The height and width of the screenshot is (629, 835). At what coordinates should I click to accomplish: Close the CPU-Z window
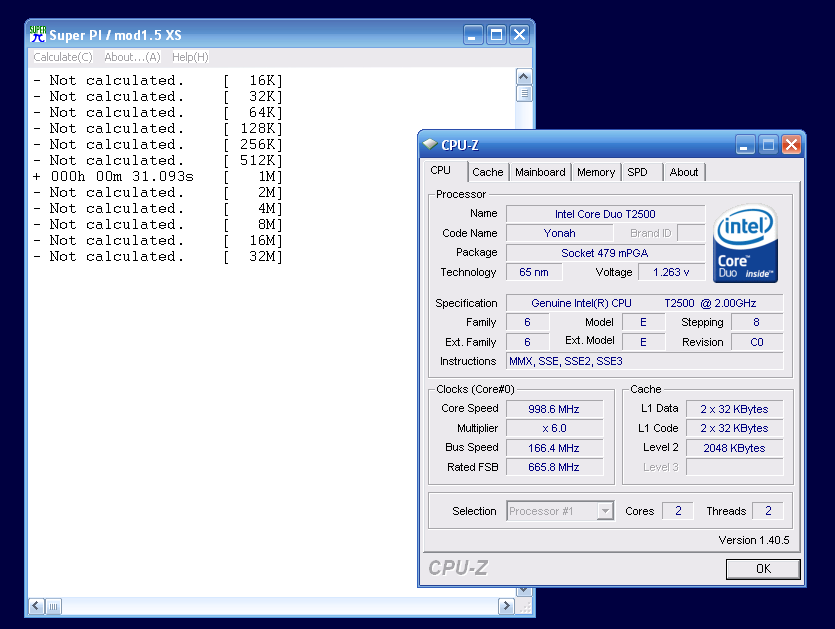792,145
